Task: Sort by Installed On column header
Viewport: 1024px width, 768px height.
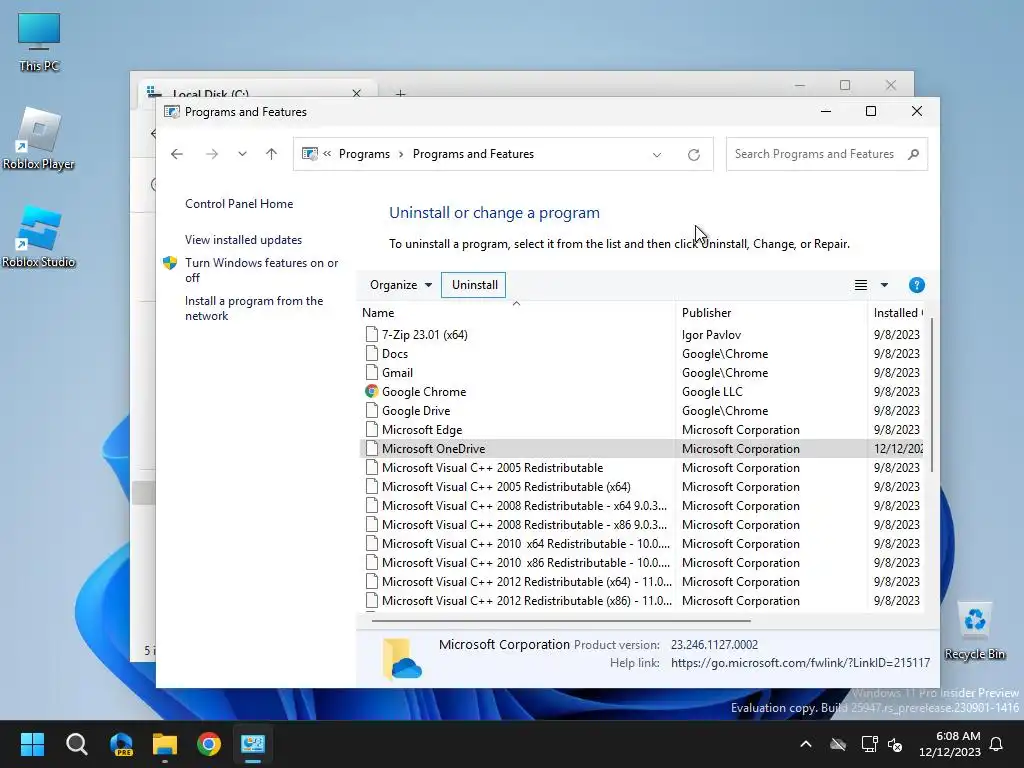Action: click(x=897, y=313)
